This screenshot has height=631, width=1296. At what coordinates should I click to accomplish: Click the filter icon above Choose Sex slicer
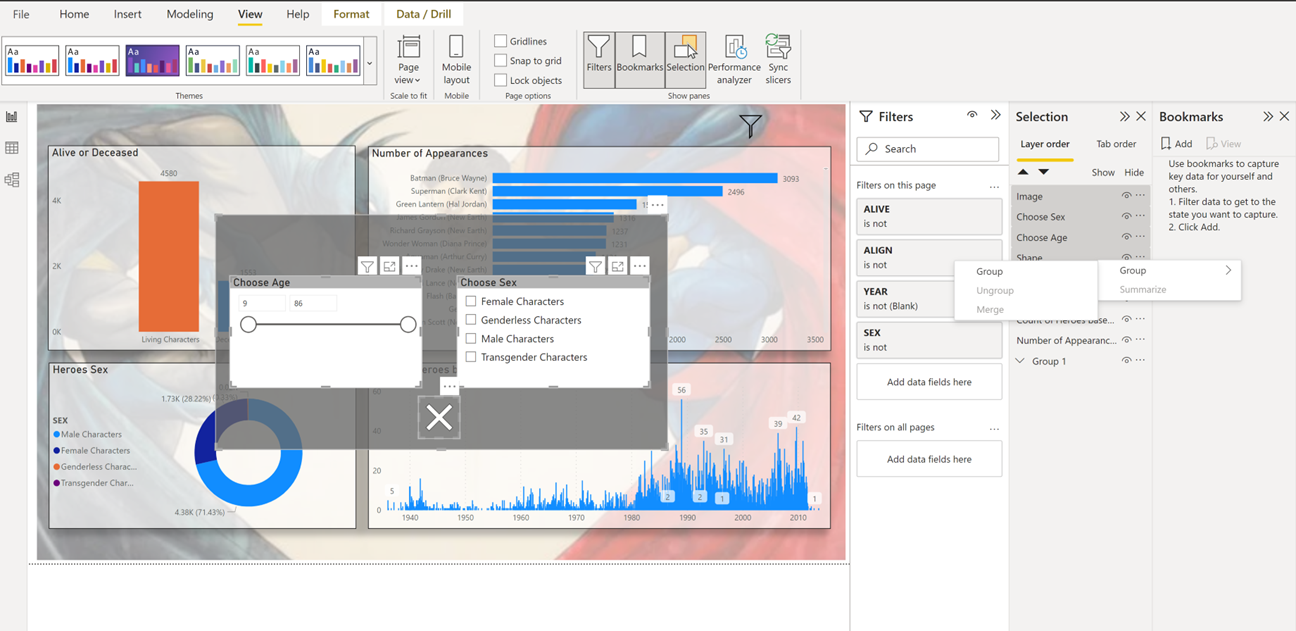[x=595, y=266]
